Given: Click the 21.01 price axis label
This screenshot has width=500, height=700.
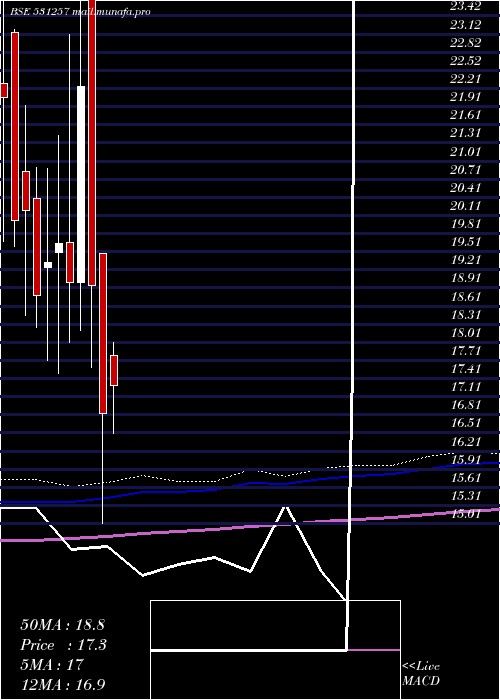Looking at the screenshot, I should tap(465, 152).
